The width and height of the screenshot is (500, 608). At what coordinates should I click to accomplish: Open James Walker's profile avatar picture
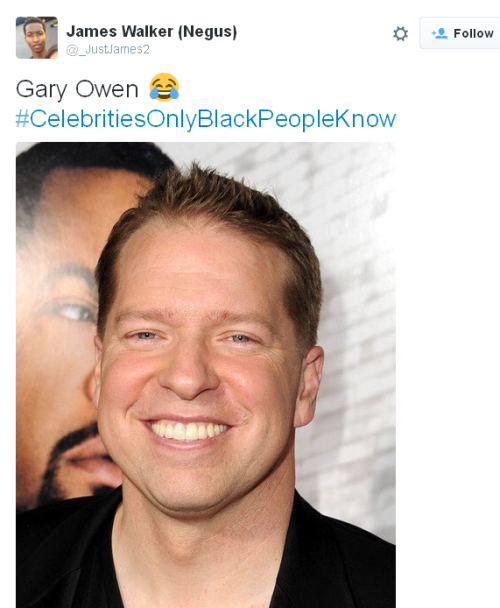tap(37, 38)
